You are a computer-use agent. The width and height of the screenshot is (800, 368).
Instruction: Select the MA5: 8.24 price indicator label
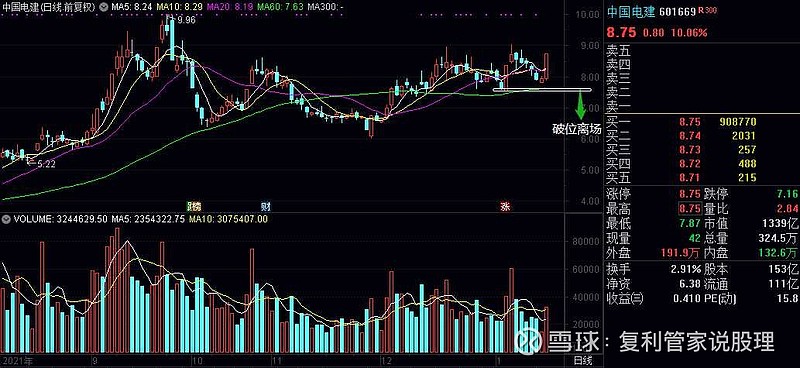(x=132, y=8)
